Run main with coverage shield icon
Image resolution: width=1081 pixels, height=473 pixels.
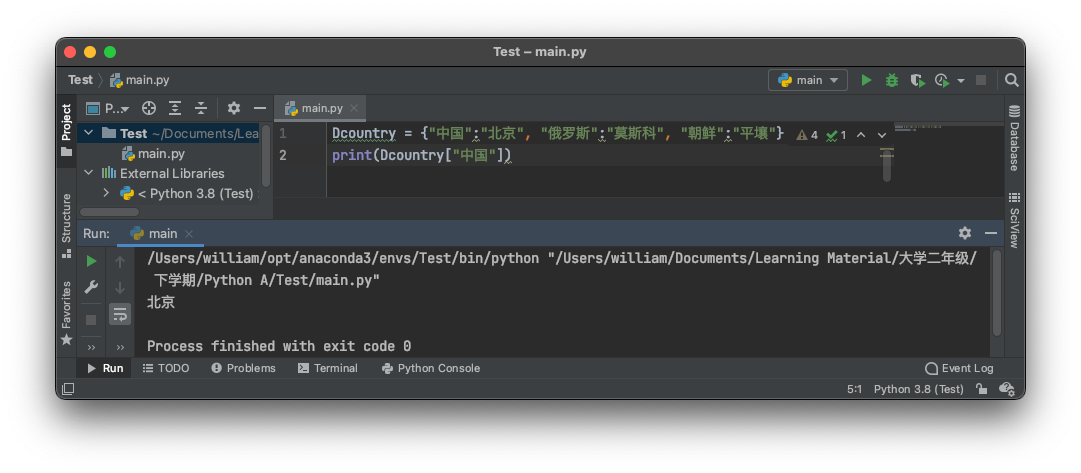pyautogui.click(x=916, y=80)
